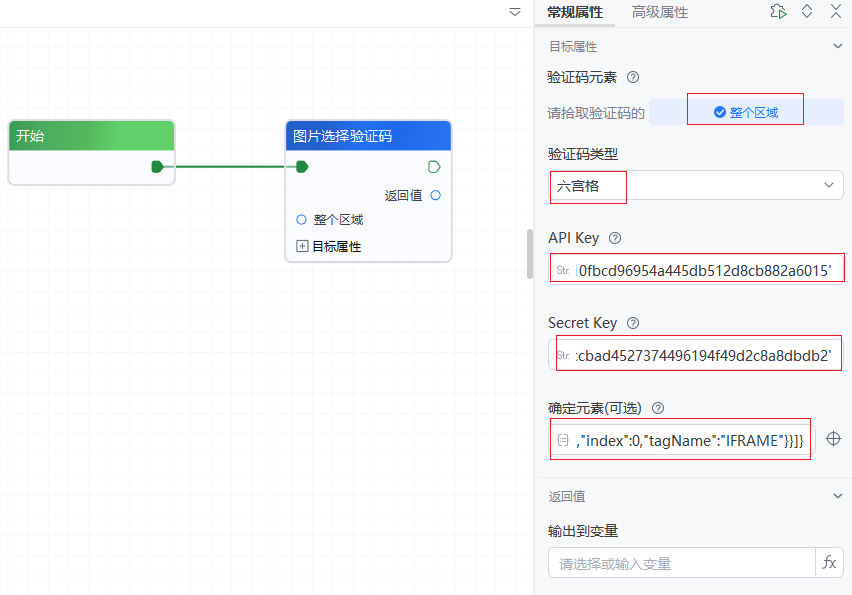Click the fx expression button for output variable
The image size is (852, 595).
coord(829,563)
